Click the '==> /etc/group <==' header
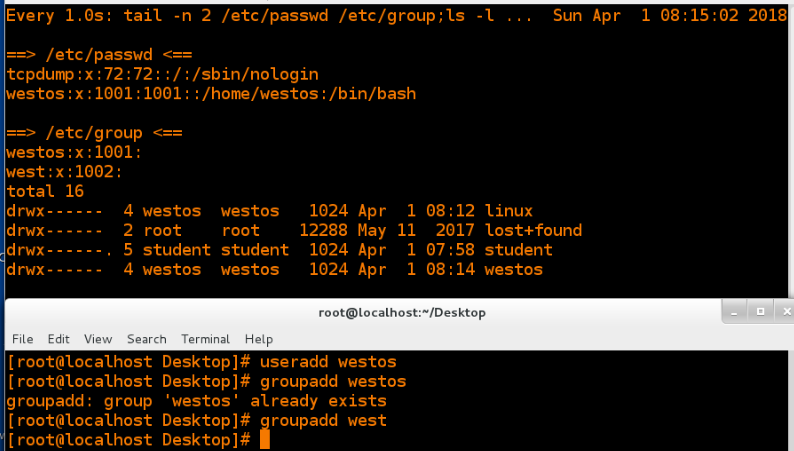794x451 pixels. [x=94, y=133]
